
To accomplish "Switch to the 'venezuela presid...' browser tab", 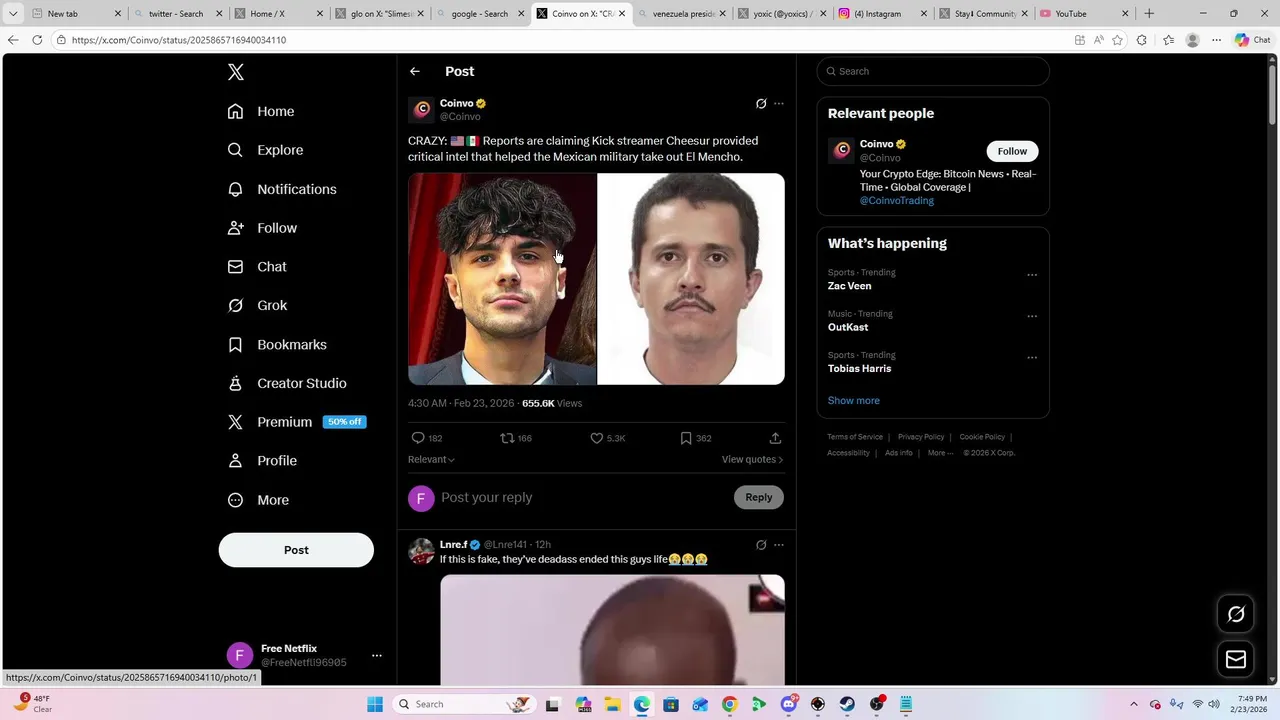I will [682, 13].
